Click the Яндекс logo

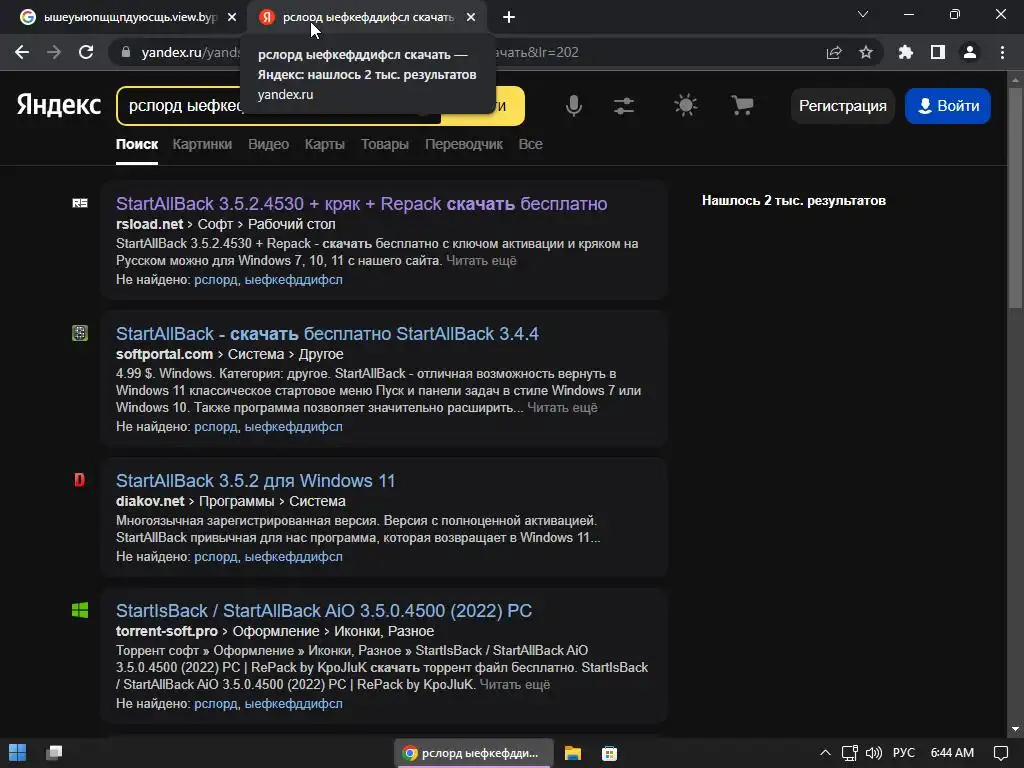pos(59,105)
